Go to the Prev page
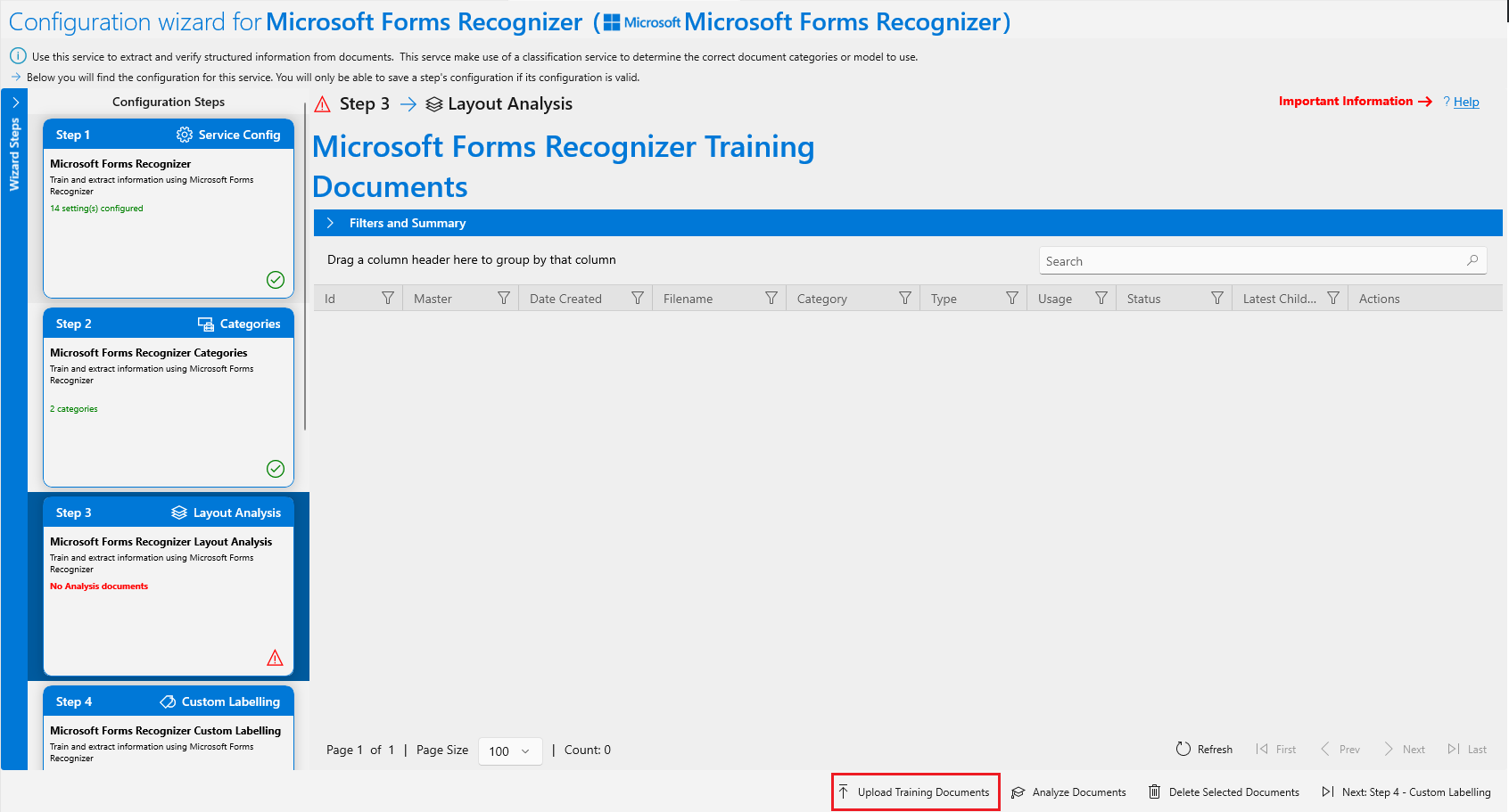 point(1340,749)
